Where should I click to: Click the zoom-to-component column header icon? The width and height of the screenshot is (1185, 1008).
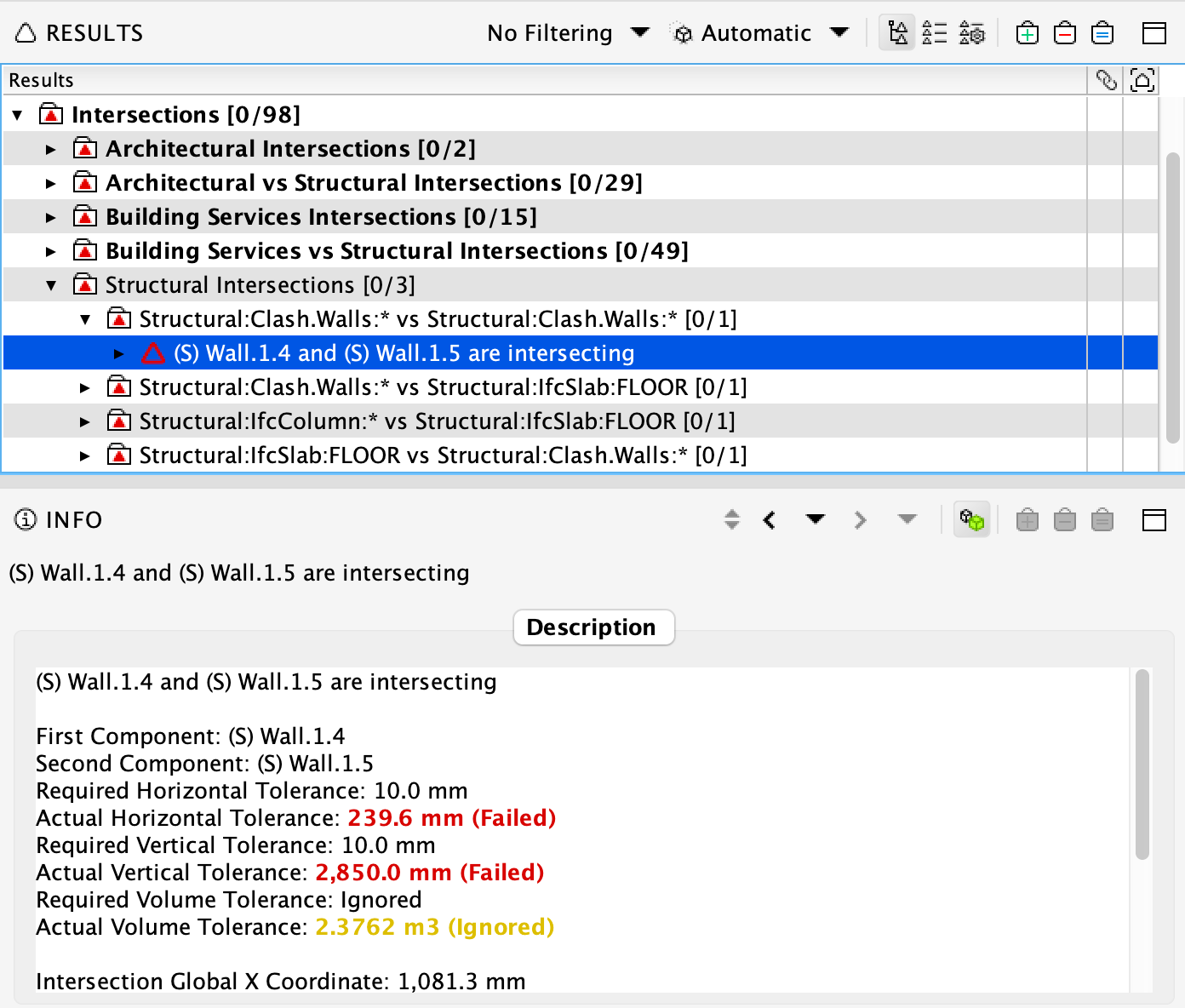click(x=1142, y=80)
